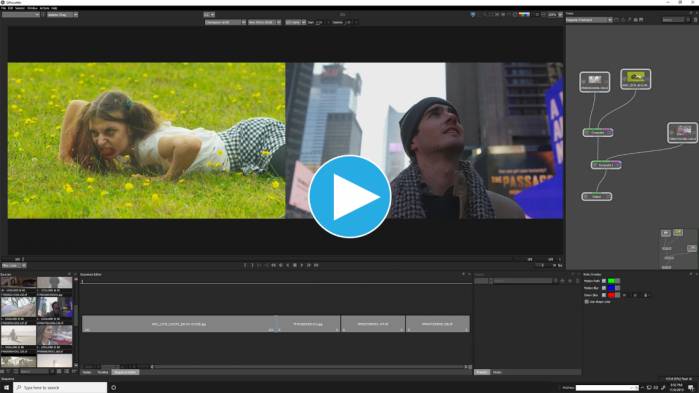699x393 pixels.
Task: Click the large blue play button overlay
Action: point(350,196)
